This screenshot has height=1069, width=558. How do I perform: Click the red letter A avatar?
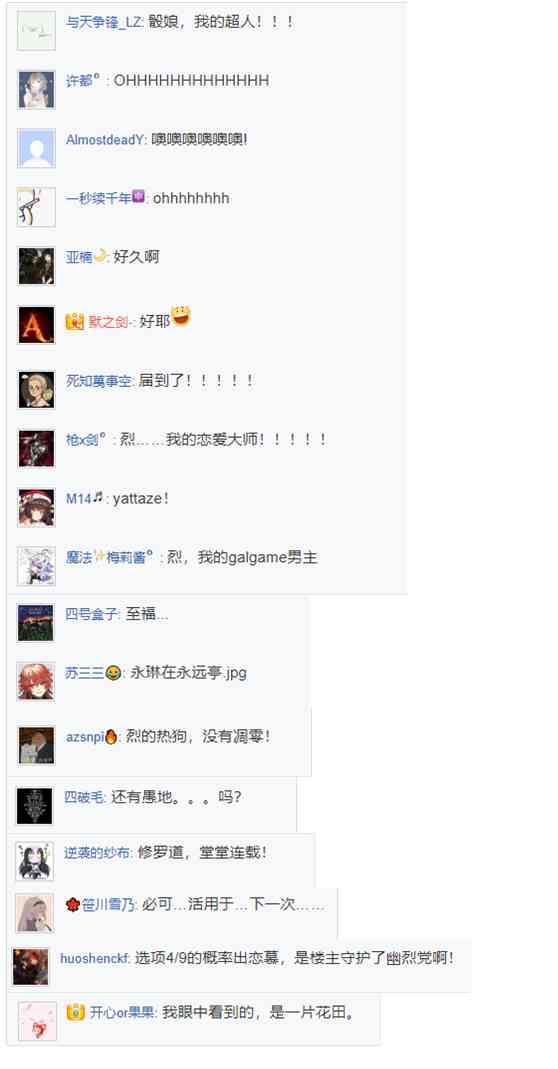36,325
